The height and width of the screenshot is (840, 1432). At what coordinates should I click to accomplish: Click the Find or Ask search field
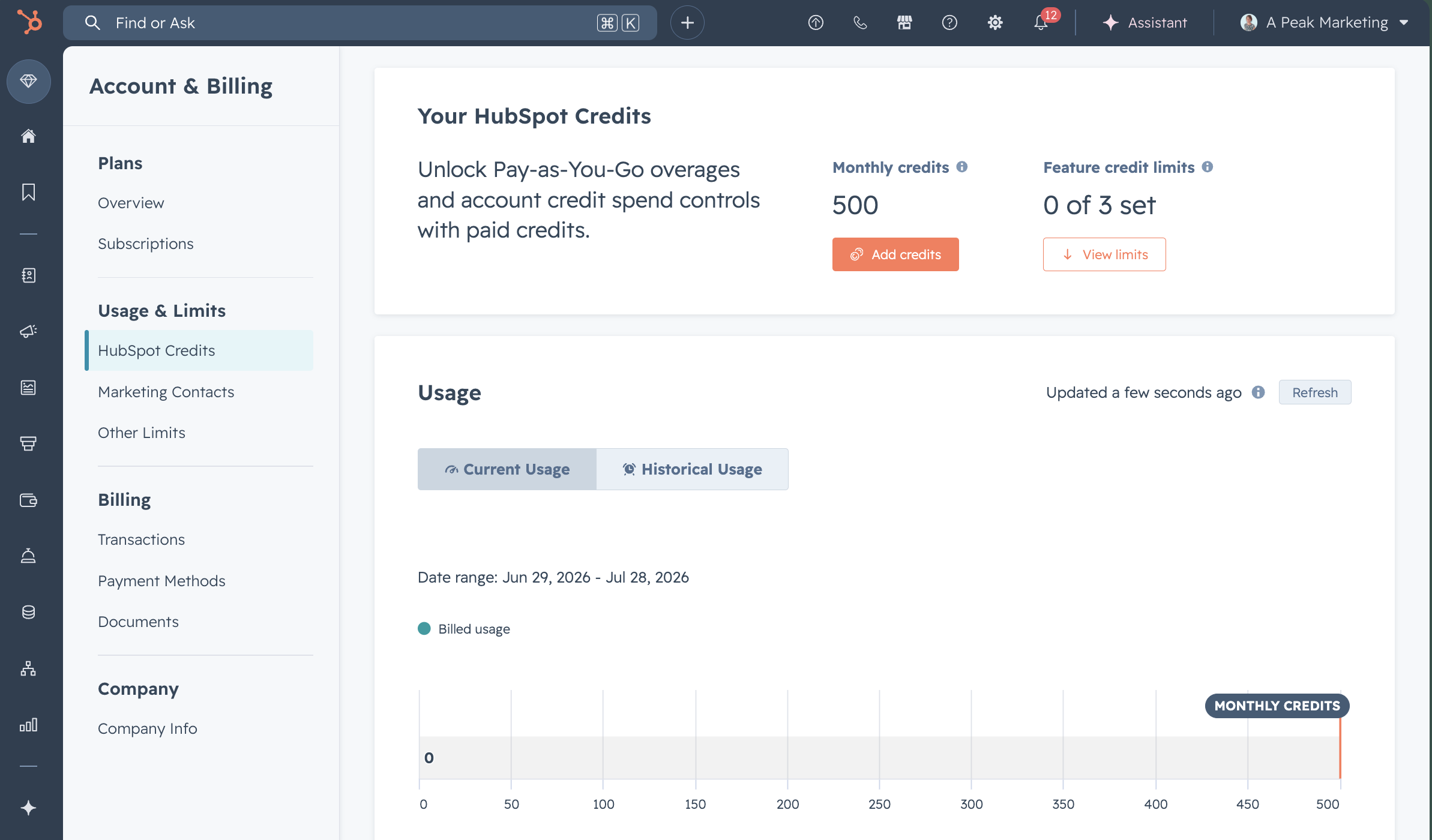pos(360,23)
